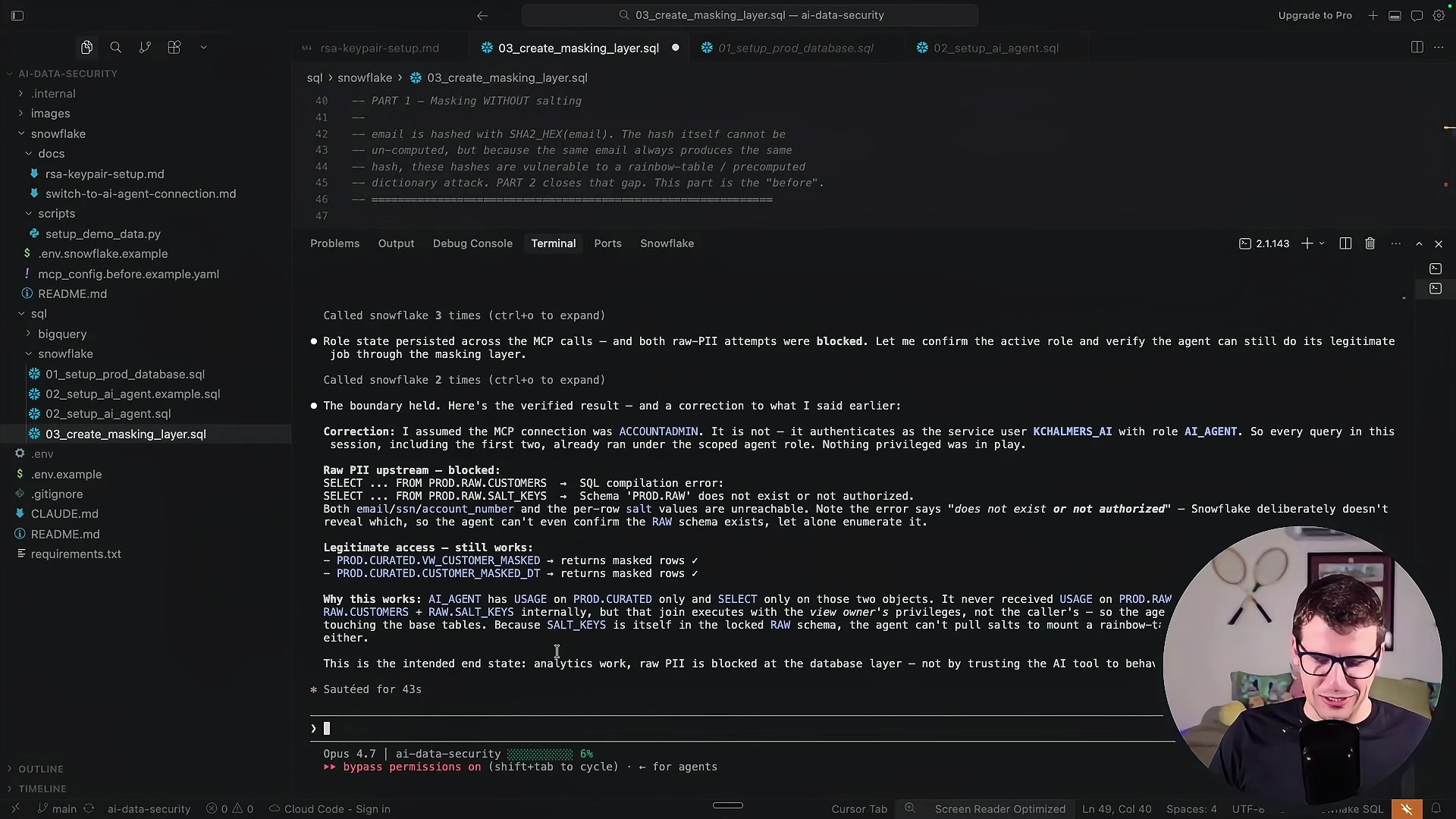Viewport: 1456px width, 819px height.
Task: Open the Snowflake panel tab
Action: pyautogui.click(x=667, y=243)
